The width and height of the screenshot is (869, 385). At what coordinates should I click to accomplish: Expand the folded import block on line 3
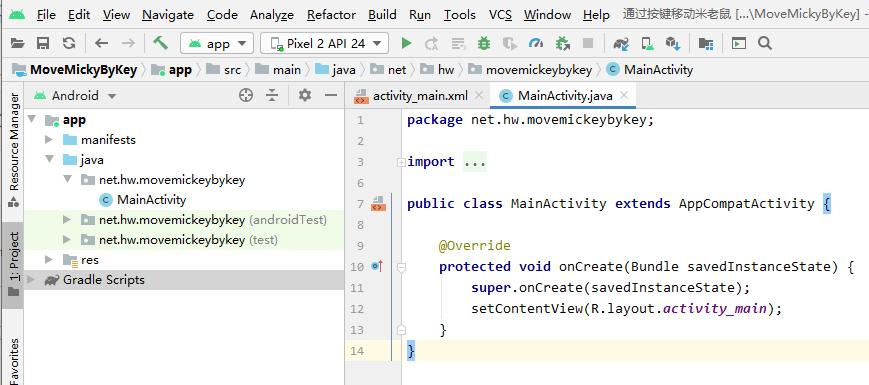click(401, 162)
